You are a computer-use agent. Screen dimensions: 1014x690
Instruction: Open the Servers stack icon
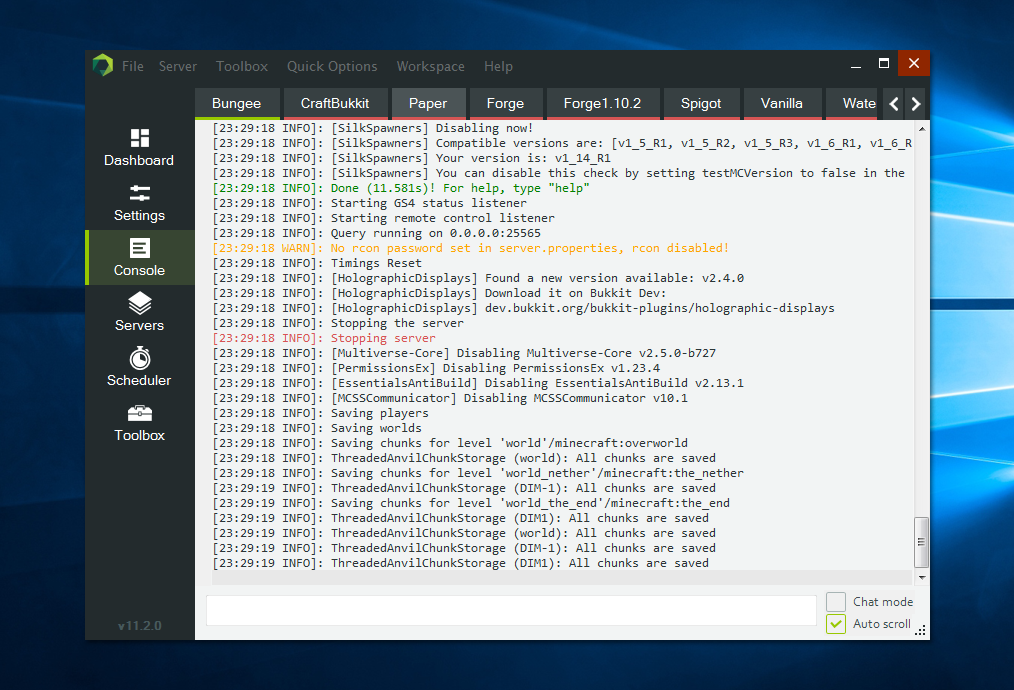[x=140, y=303]
